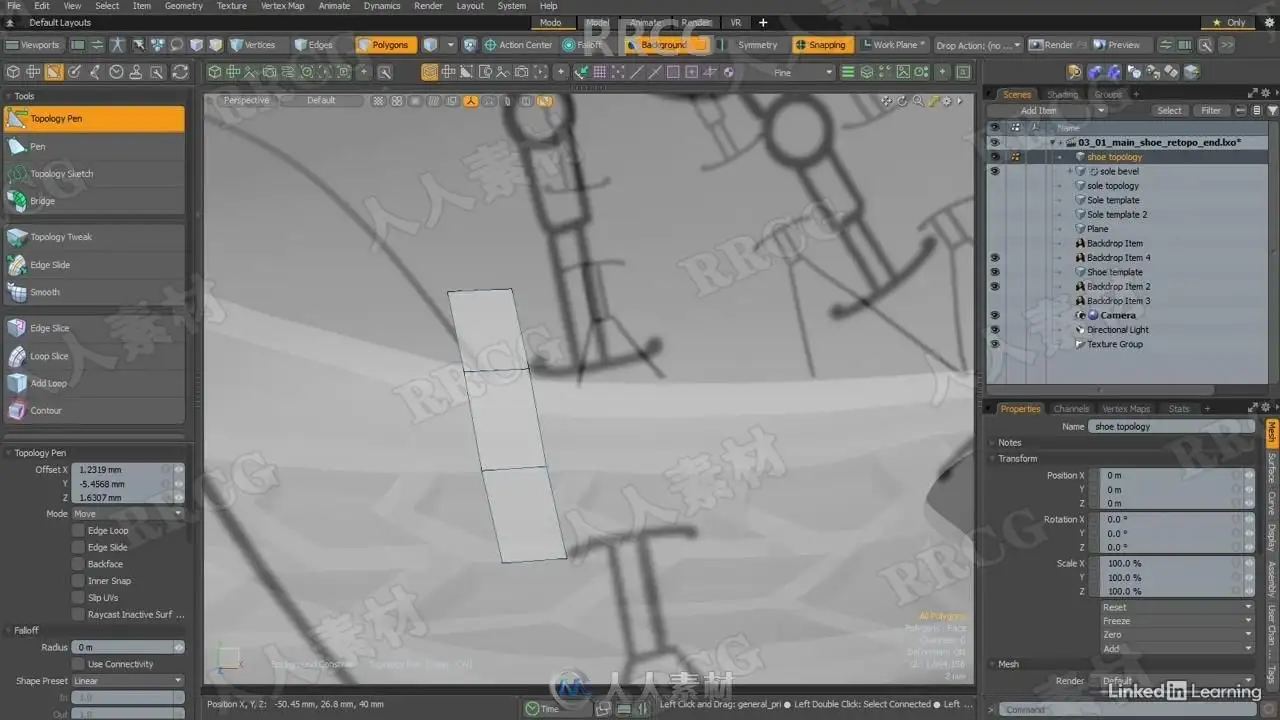1280x720 pixels.
Task: Enable the Edge Loop checkbox
Action: pyautogui.click(x=78, y=531)
